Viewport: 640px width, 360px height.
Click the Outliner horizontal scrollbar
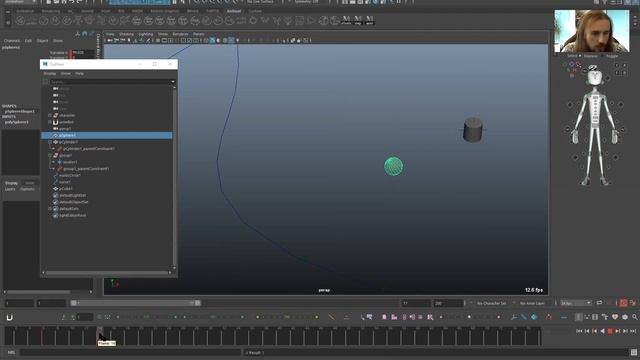pos(107,273)
